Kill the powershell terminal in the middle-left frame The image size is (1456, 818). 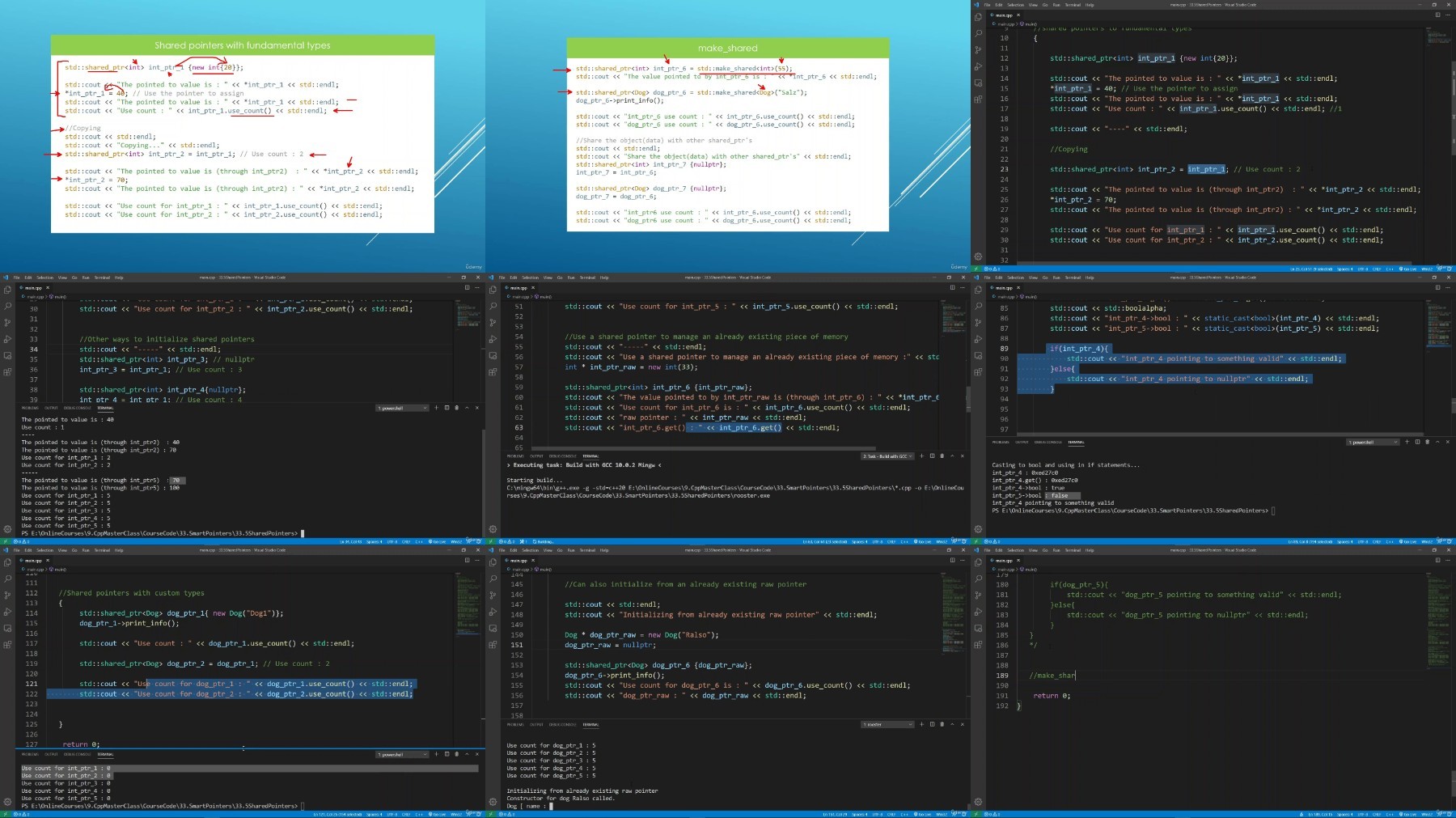(x=456, y=408)
